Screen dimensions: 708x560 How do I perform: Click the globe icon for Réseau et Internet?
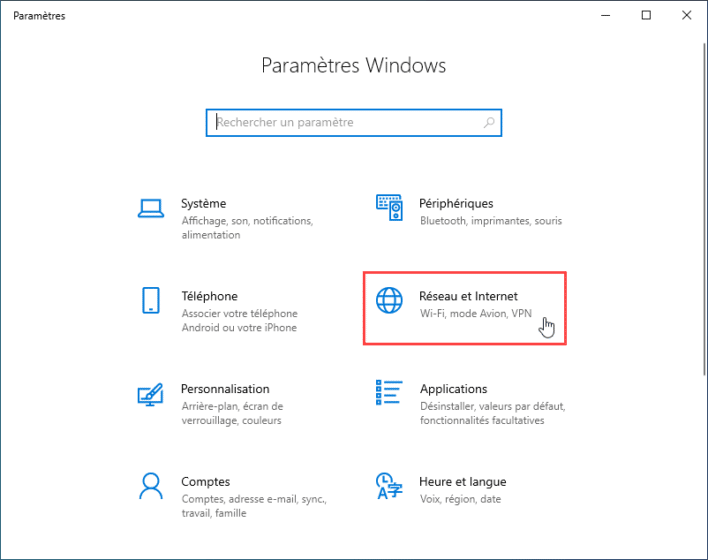click(388, 301)
